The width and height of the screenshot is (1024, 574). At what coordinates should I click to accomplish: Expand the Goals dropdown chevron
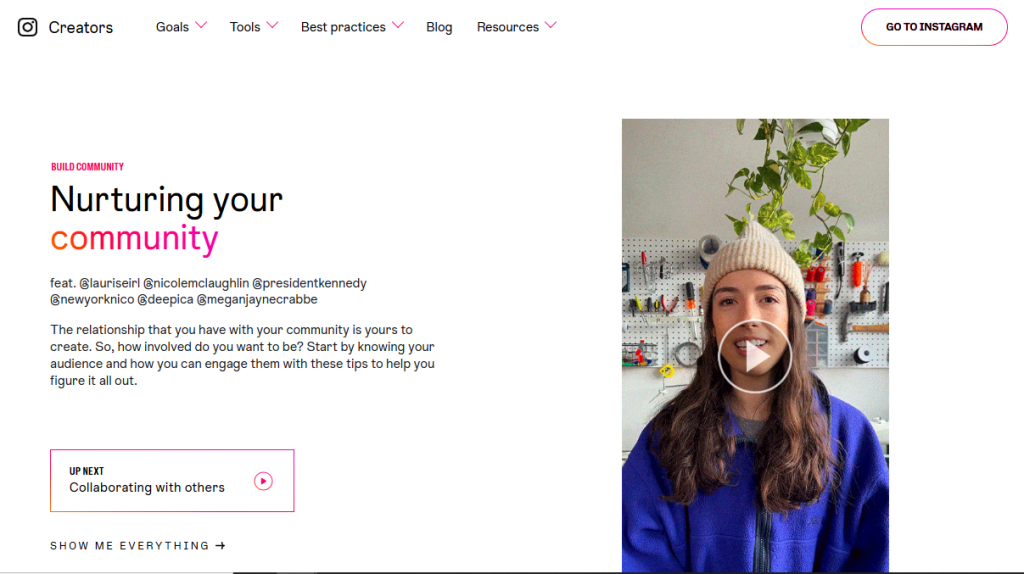click(201, 25)
